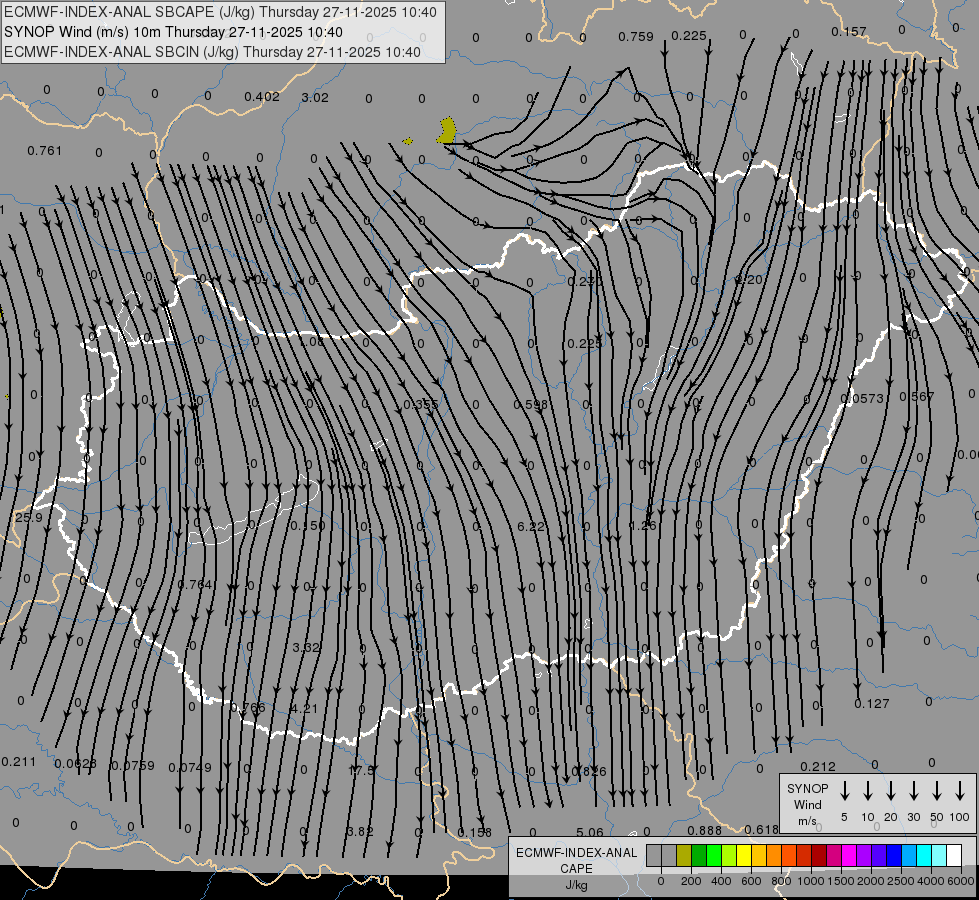The width and height of the screenshot is (979, 900).
Task: Click the map value 1.26
Action: 643,526
